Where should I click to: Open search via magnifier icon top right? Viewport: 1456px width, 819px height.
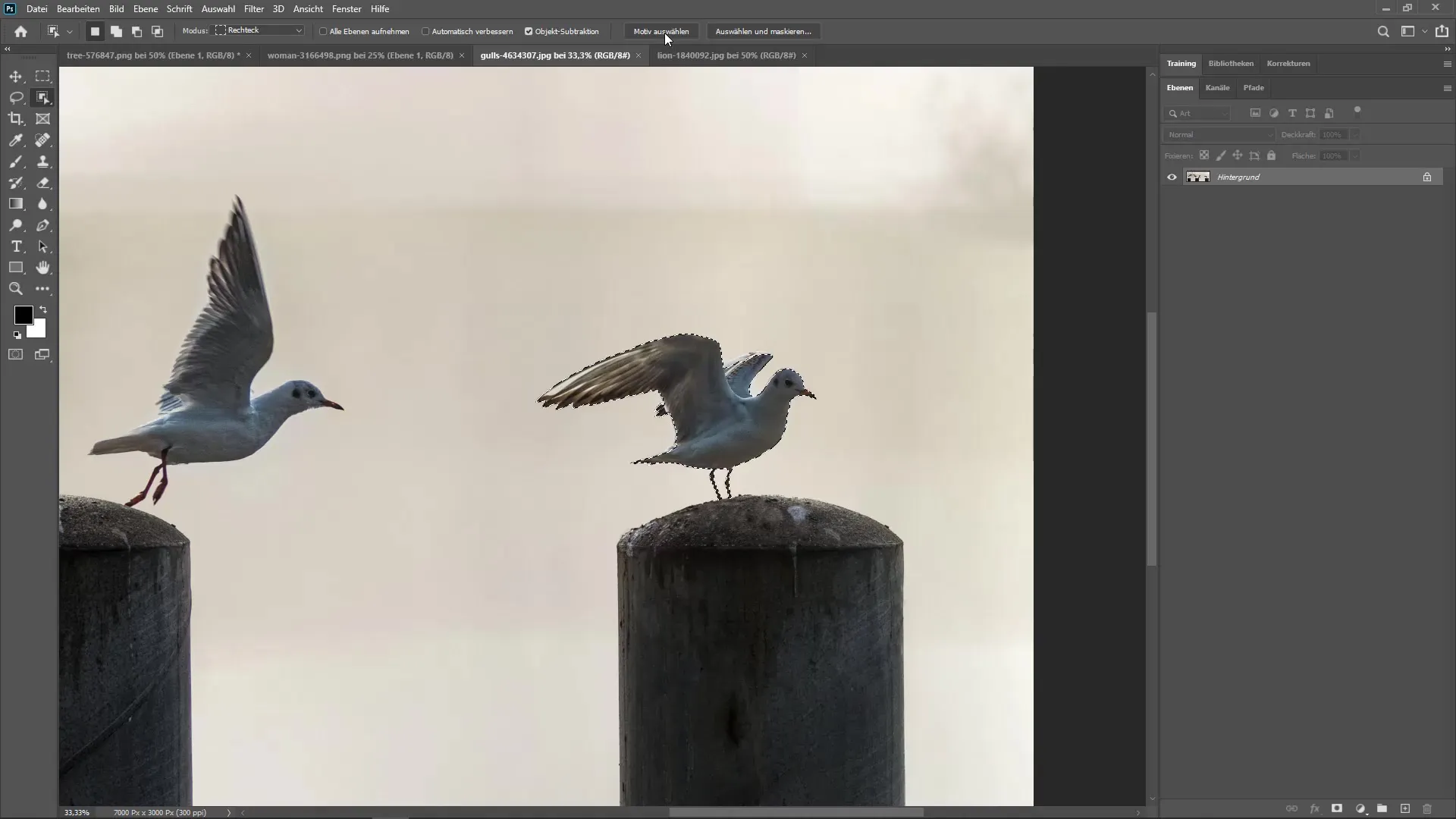click(x=1383, y=31)
